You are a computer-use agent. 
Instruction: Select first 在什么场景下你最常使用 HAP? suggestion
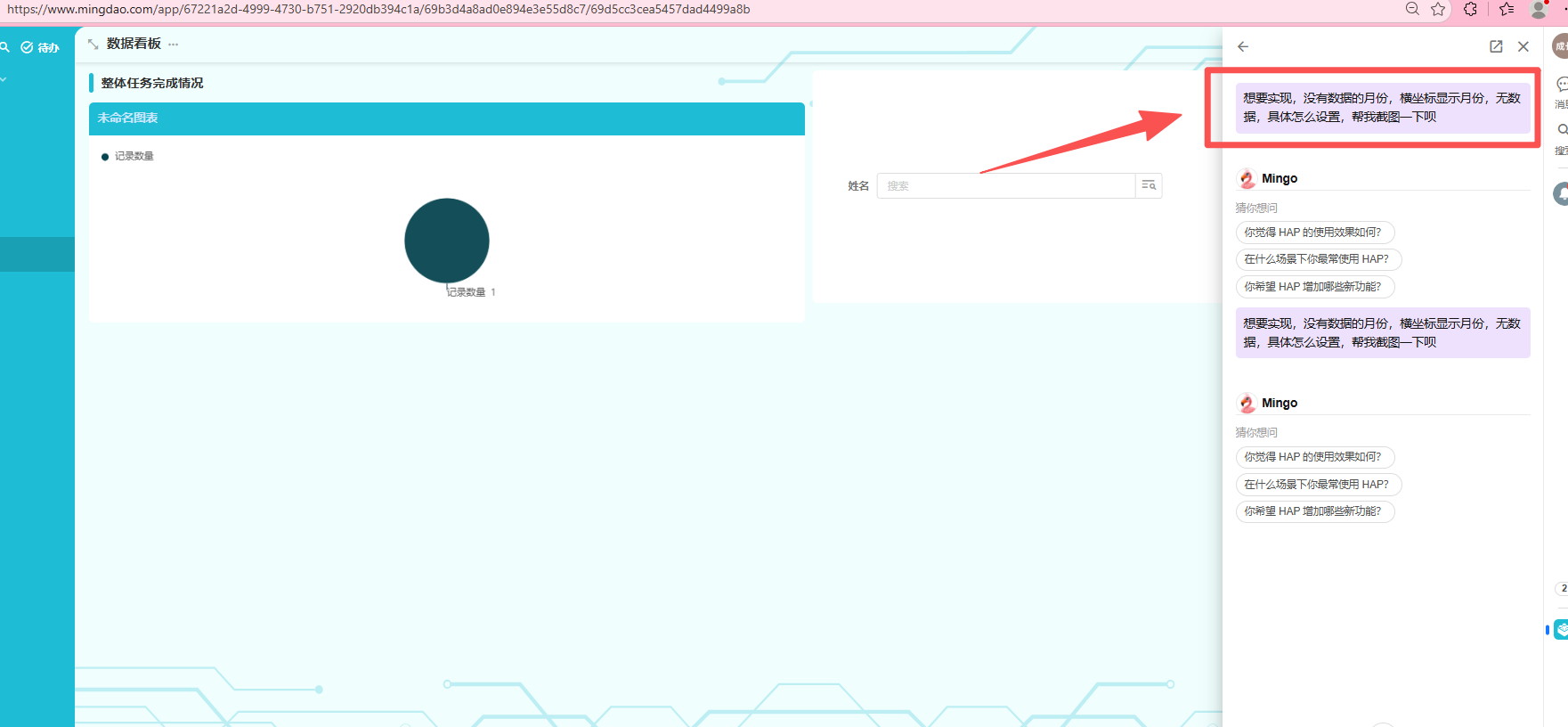click(x=1317, y=259)
